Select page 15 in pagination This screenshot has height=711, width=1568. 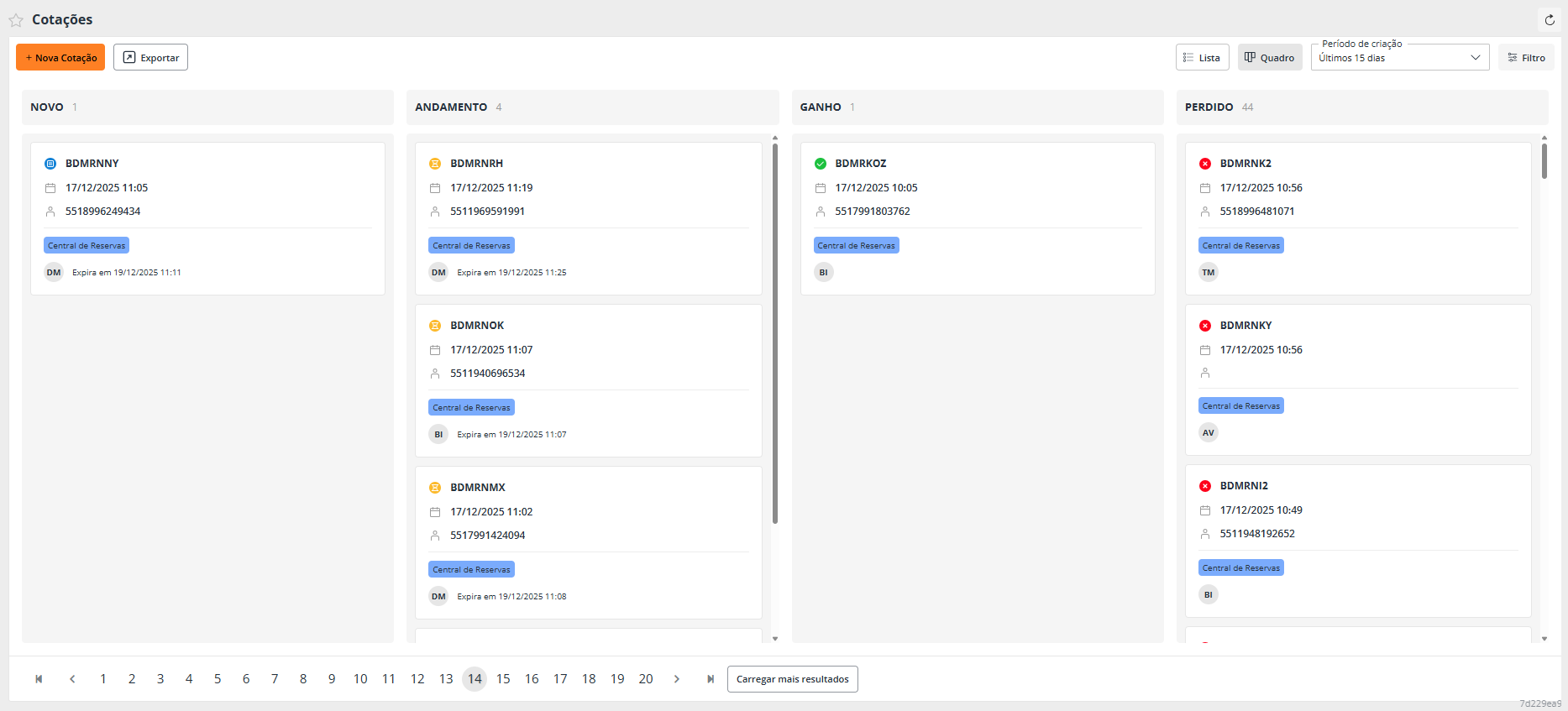(x=503, y=679)
